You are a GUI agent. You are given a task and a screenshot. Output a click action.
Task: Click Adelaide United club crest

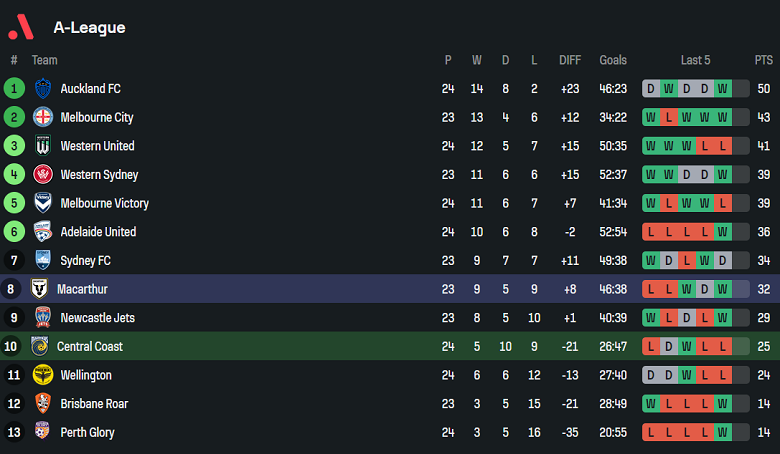[43, 232]
